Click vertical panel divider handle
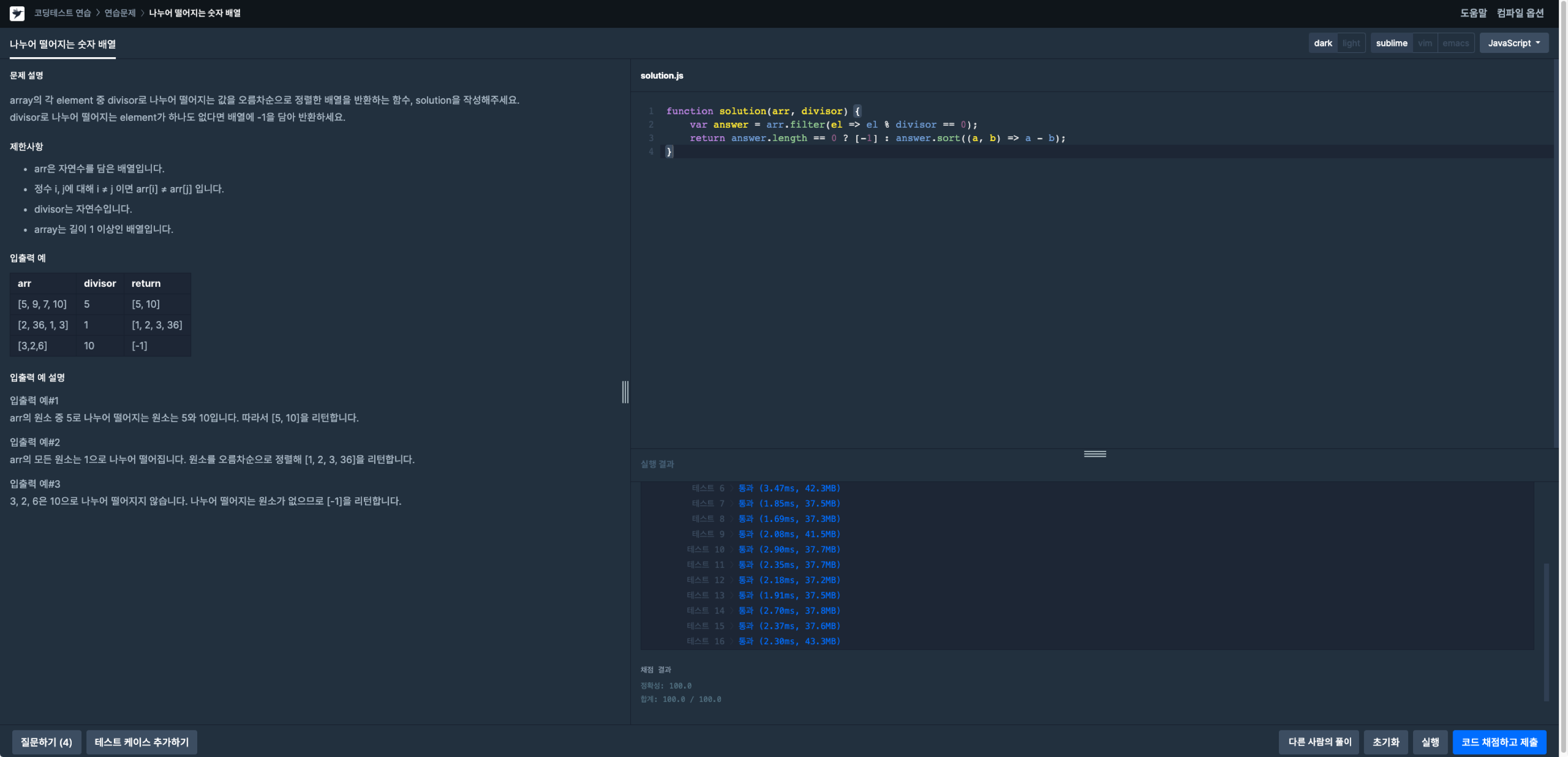The width and height of the screenshot is (1568, 757). pos(625,392)
